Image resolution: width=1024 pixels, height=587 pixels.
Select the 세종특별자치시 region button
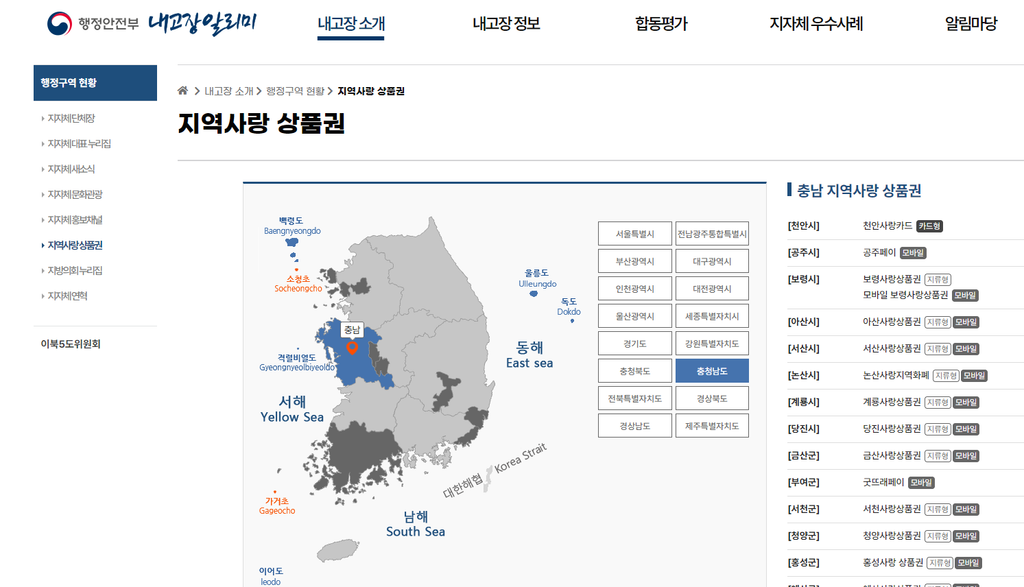[x=712, y=316]
